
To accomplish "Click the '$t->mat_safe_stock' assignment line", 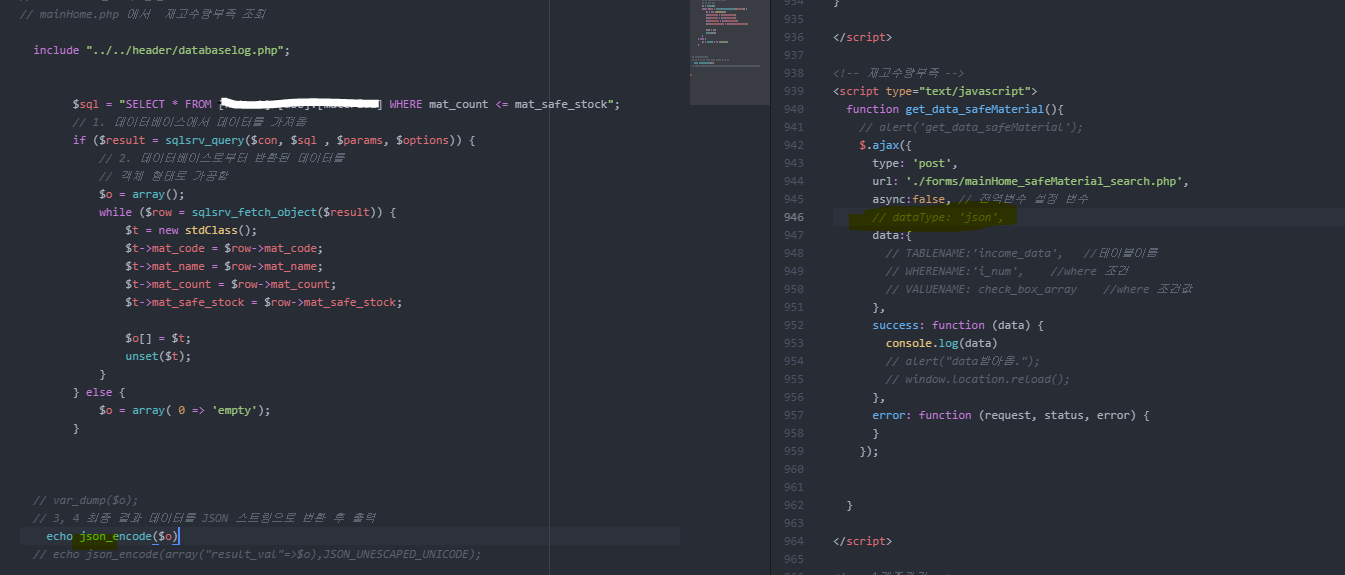I will coord(263,302).
